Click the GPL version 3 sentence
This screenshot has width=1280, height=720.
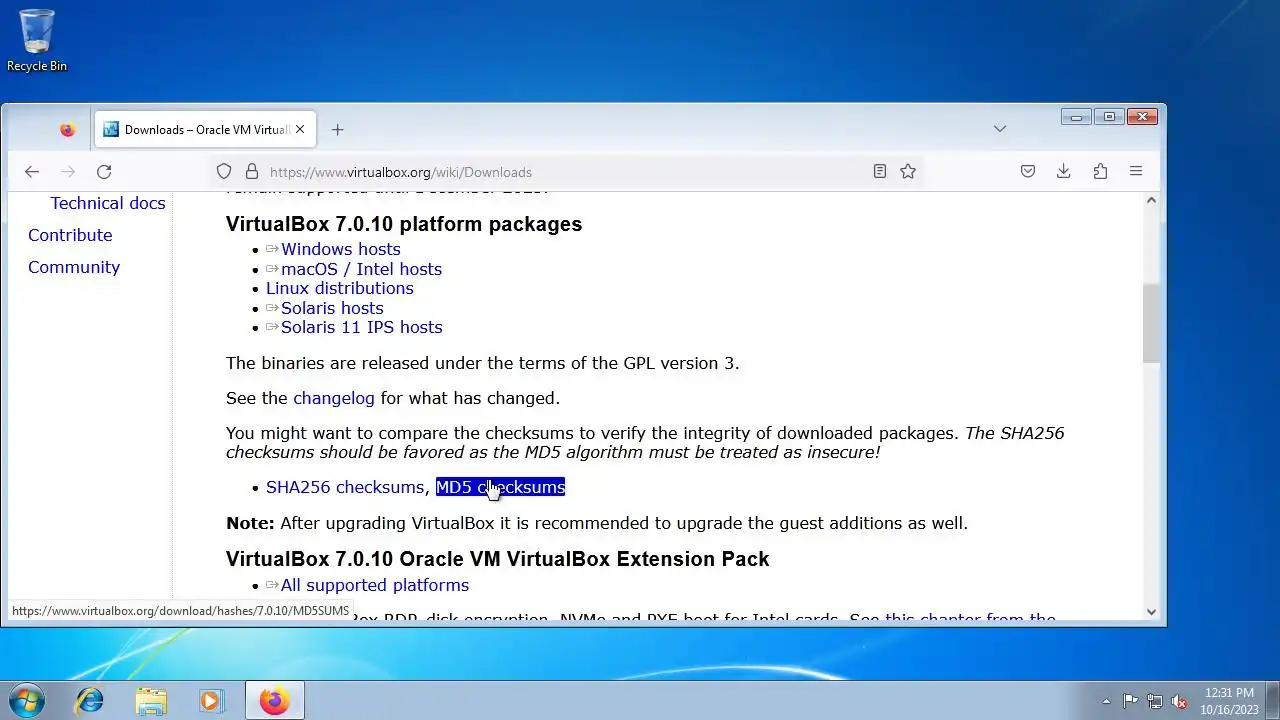[483, 363]
